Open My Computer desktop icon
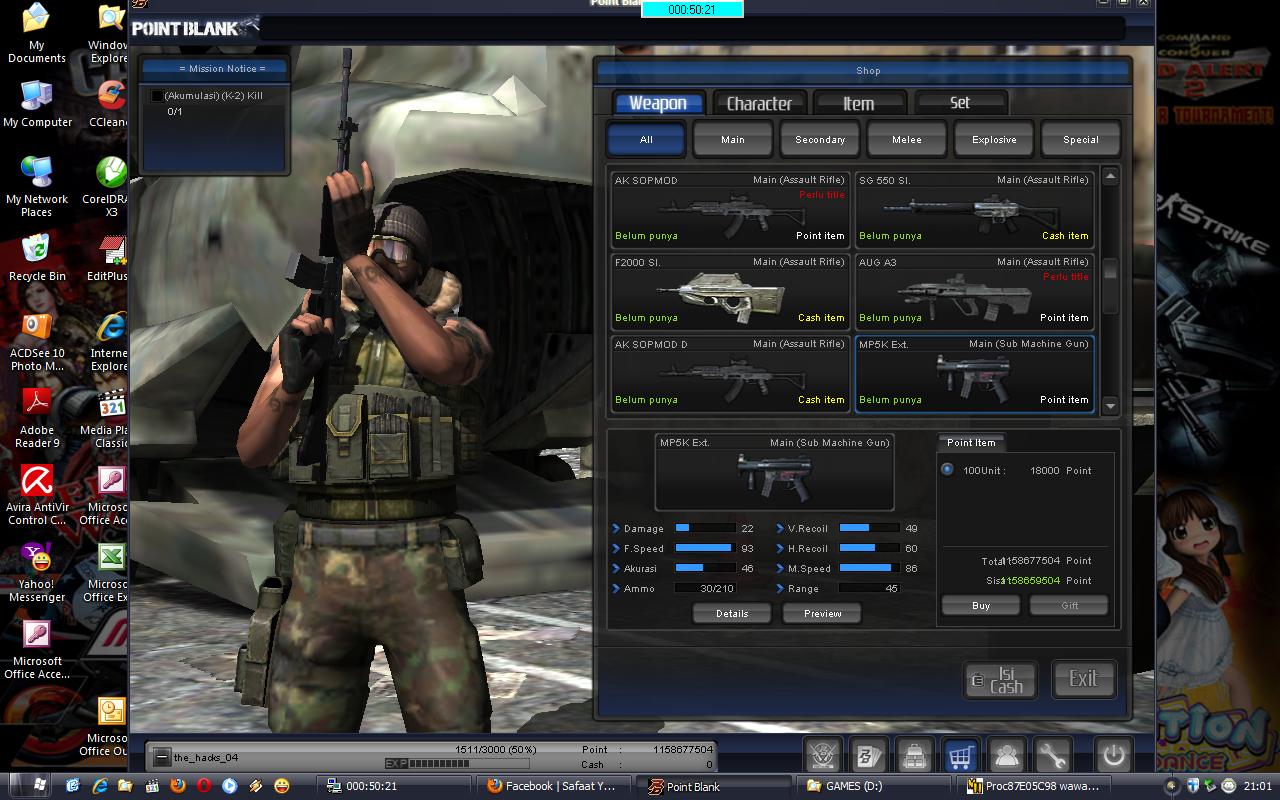 coord(37,104)
